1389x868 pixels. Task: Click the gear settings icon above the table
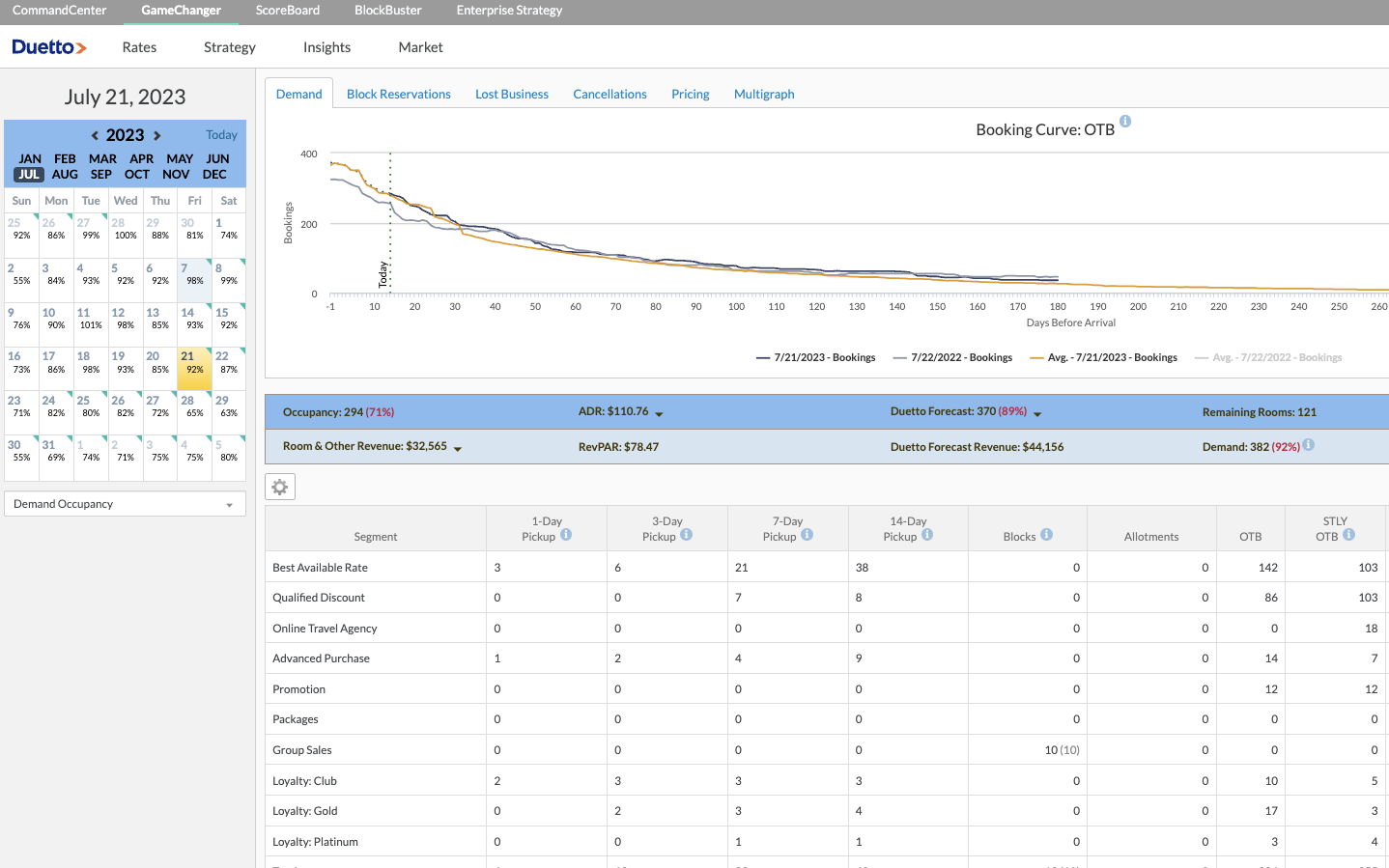(280, 488)
